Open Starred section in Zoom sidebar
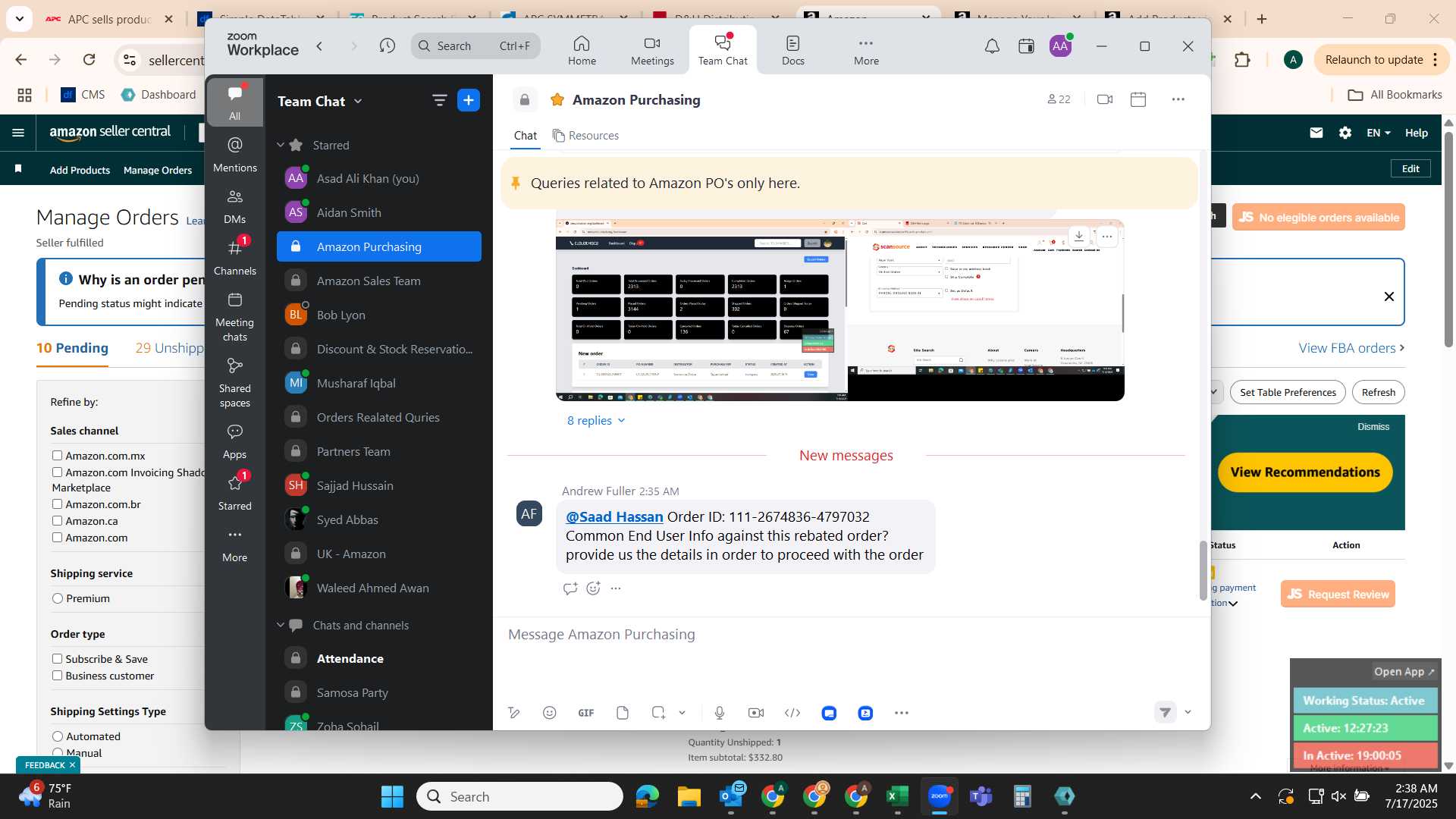Image resolution: width=1456 pixels, height=819 pixels. [x=235, y=492]
